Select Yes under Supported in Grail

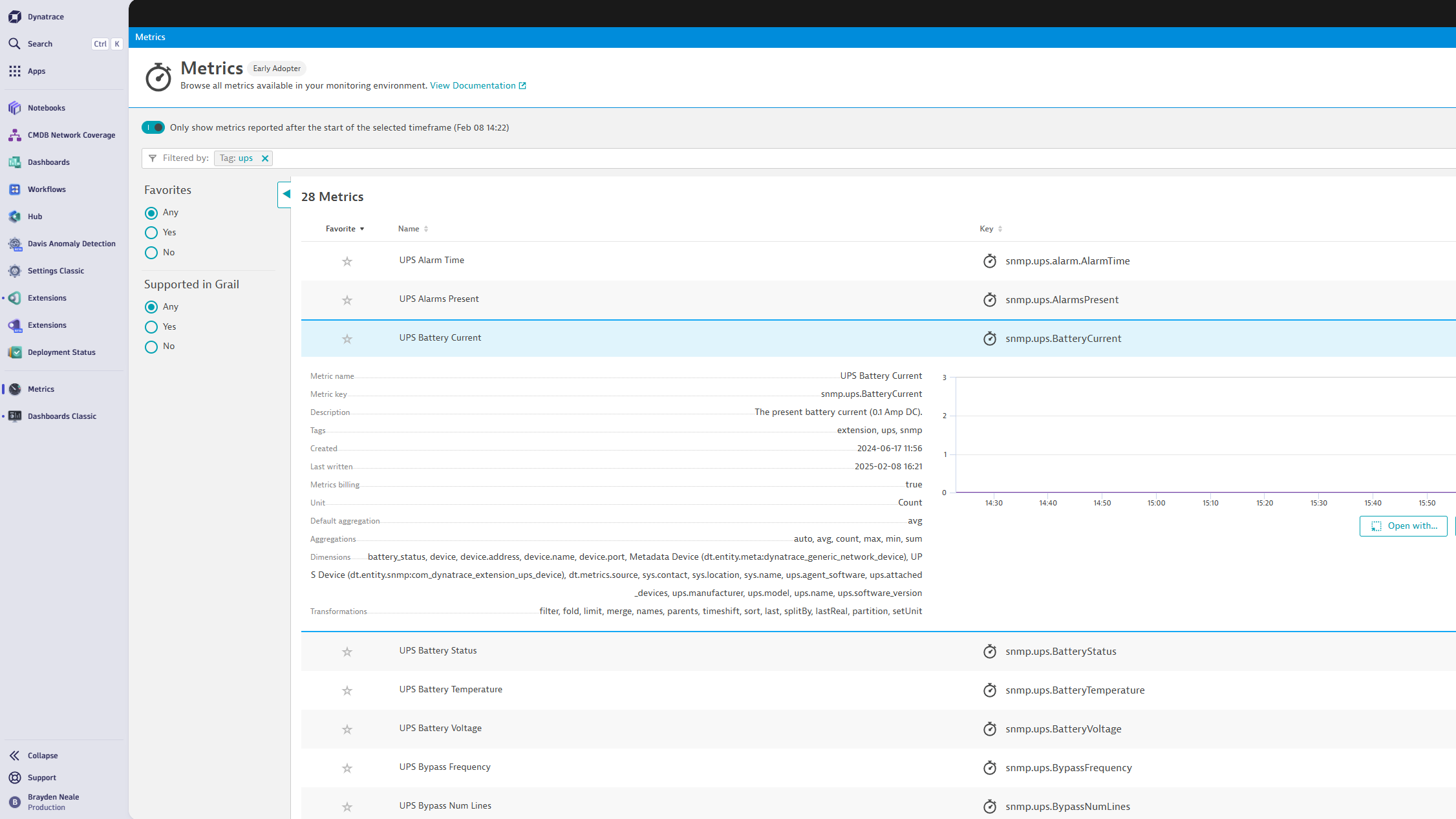coord(151,327)
